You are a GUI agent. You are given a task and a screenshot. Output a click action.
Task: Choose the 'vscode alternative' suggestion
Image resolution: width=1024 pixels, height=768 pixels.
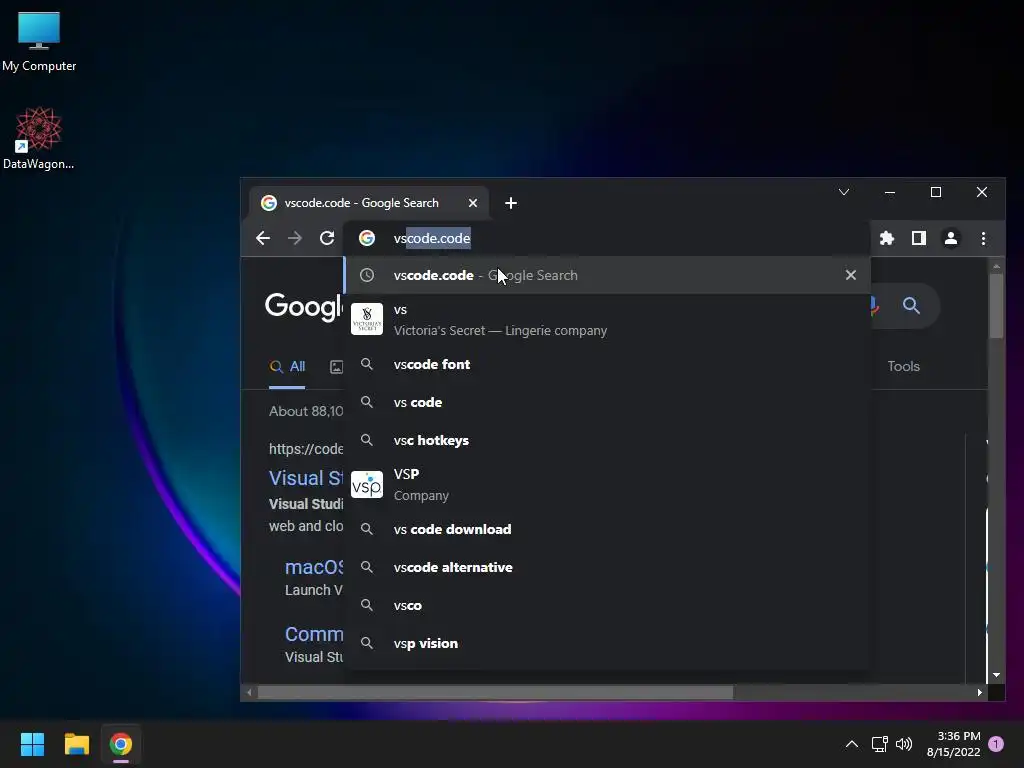[607, 567]
